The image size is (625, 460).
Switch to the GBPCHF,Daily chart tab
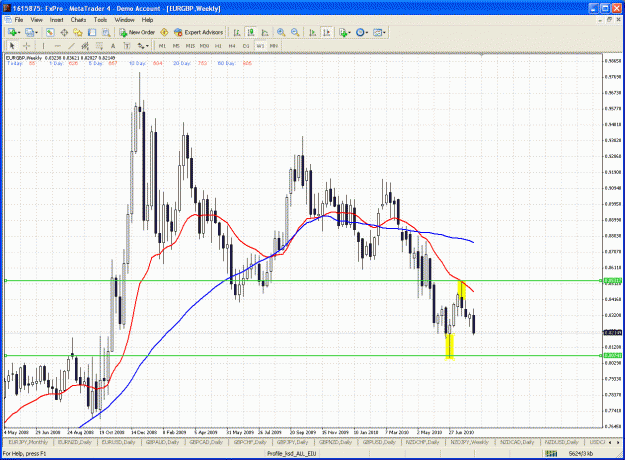tap(250, 442)
